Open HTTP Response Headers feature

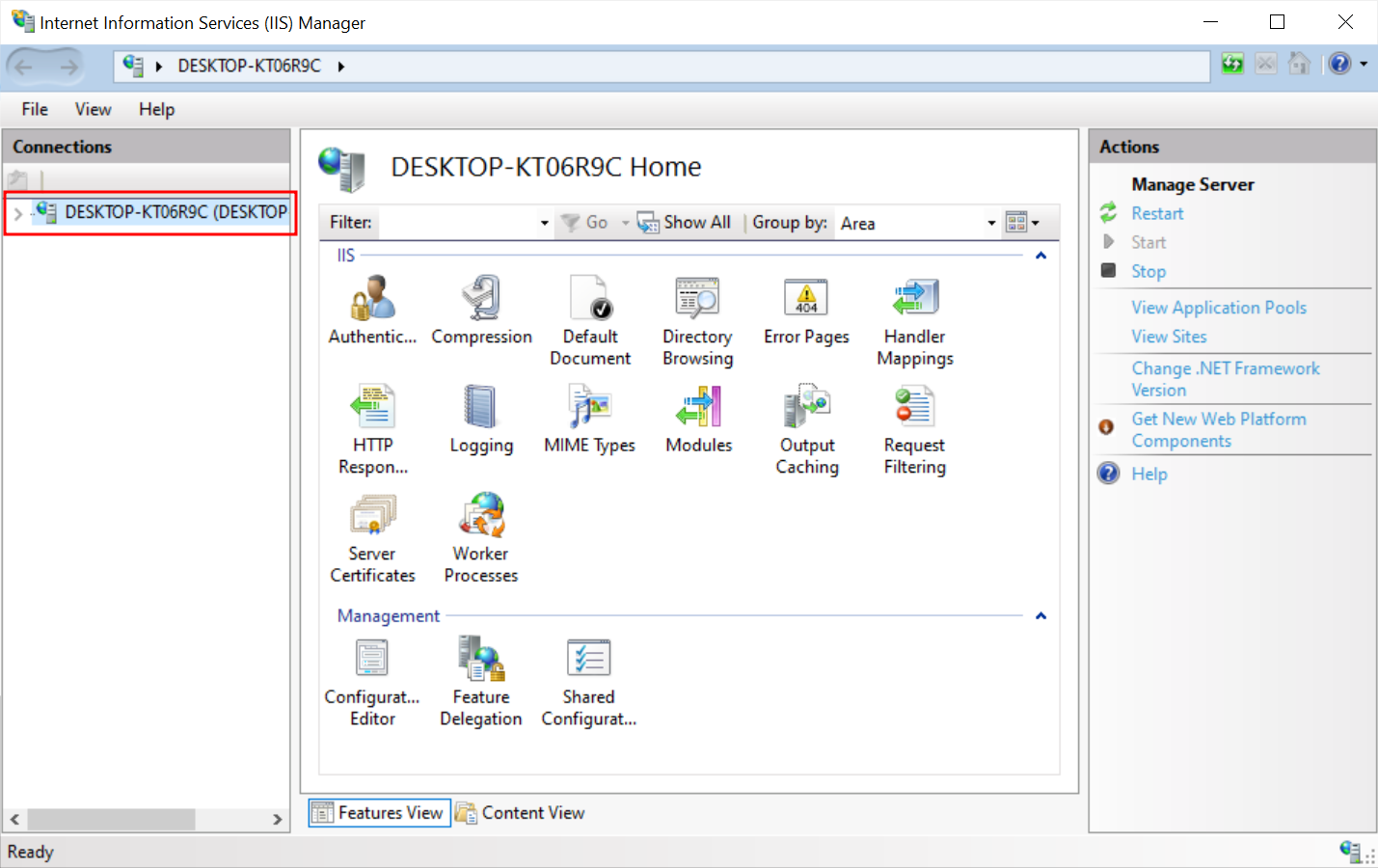(373, 430)
